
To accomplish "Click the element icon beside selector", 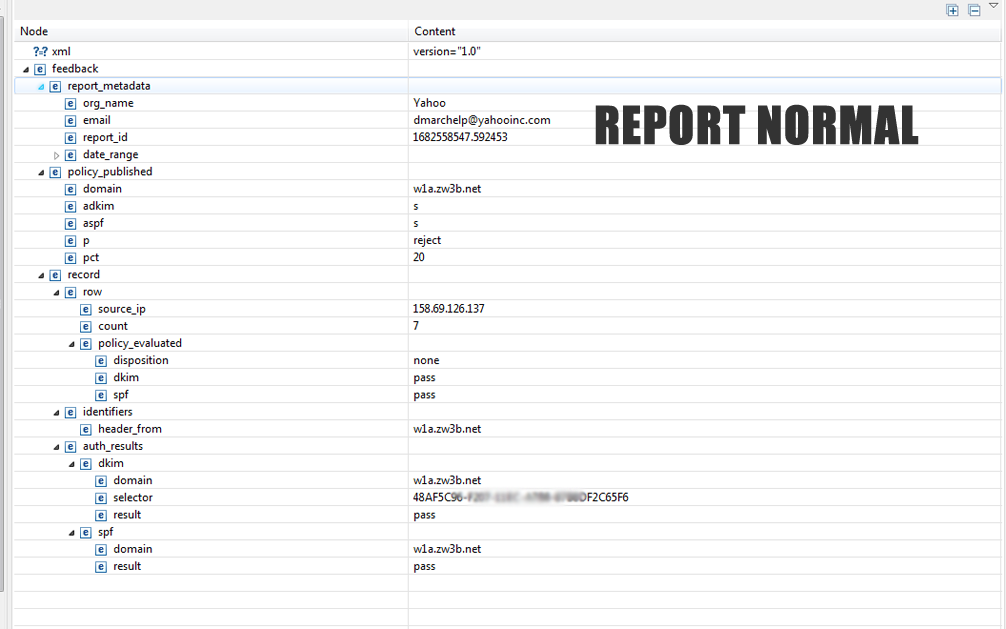I will (x=101, y=498).
